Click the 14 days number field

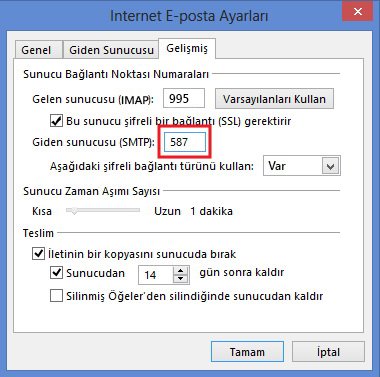[156, 275]
